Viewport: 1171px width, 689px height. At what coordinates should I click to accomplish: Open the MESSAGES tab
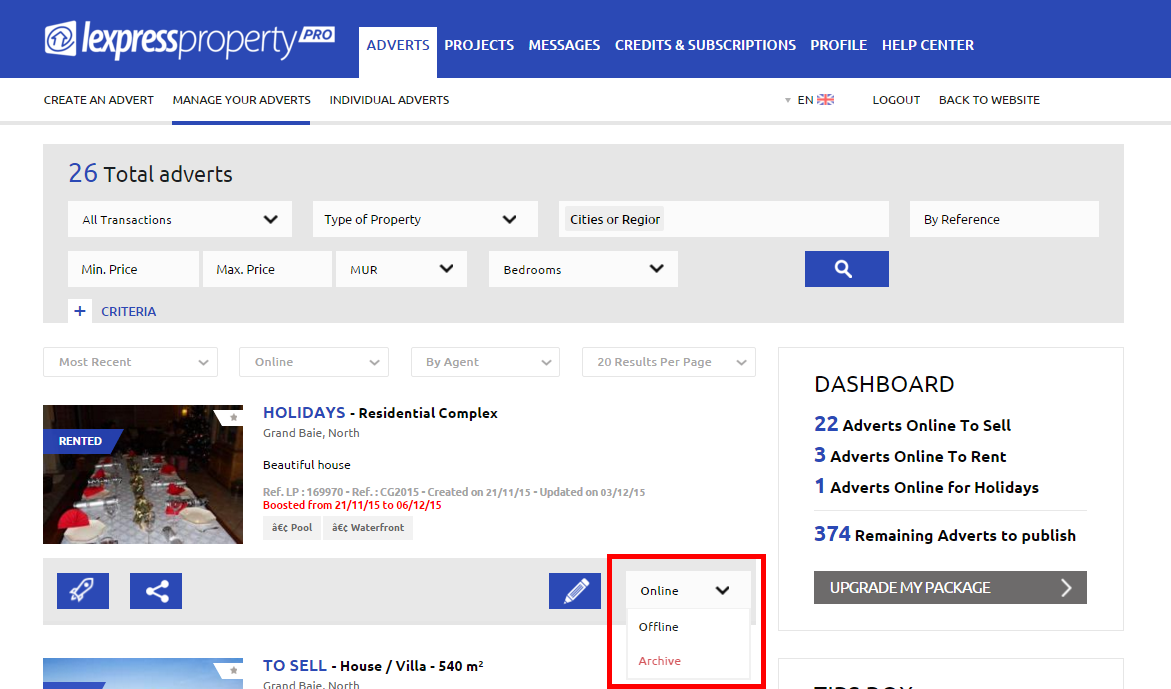coord(564,46)
